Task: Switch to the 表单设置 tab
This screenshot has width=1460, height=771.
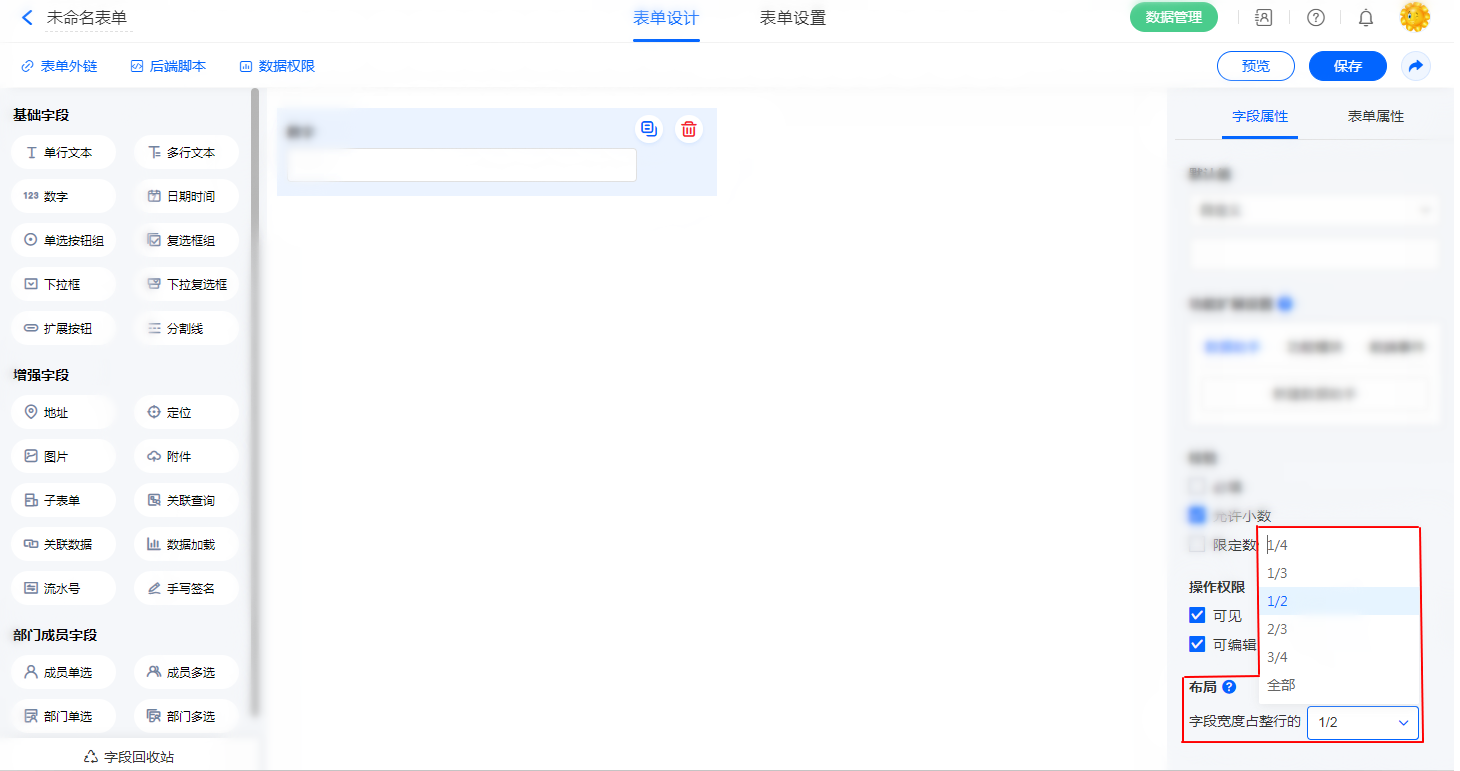Action: [792, 18]
